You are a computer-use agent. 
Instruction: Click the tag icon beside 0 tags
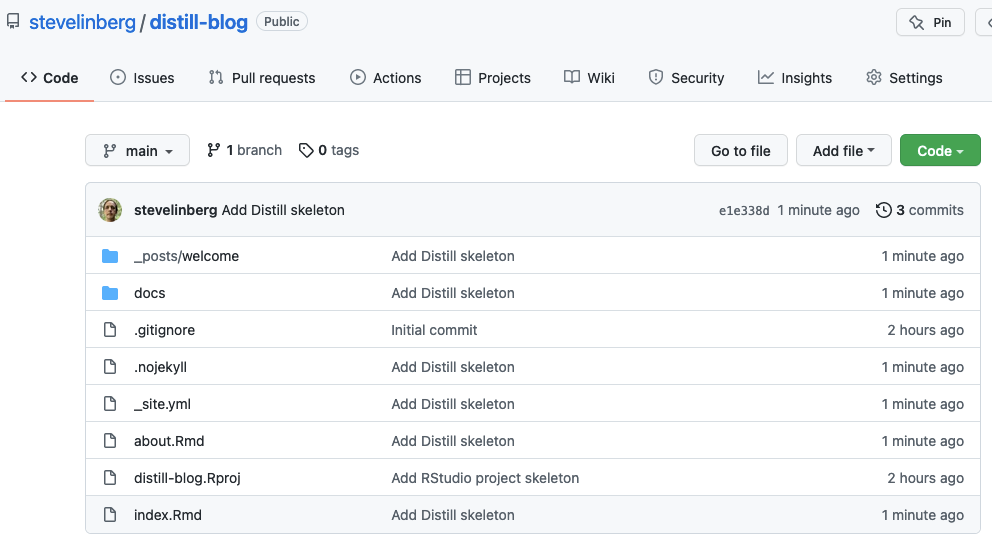point(306,150)
